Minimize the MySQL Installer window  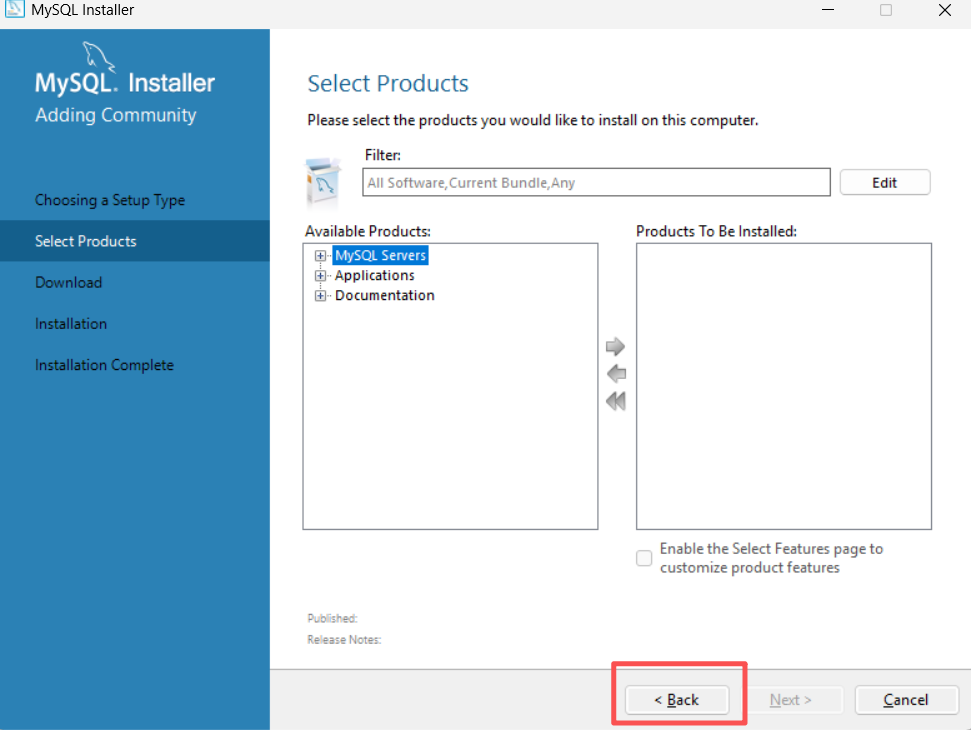828,10
